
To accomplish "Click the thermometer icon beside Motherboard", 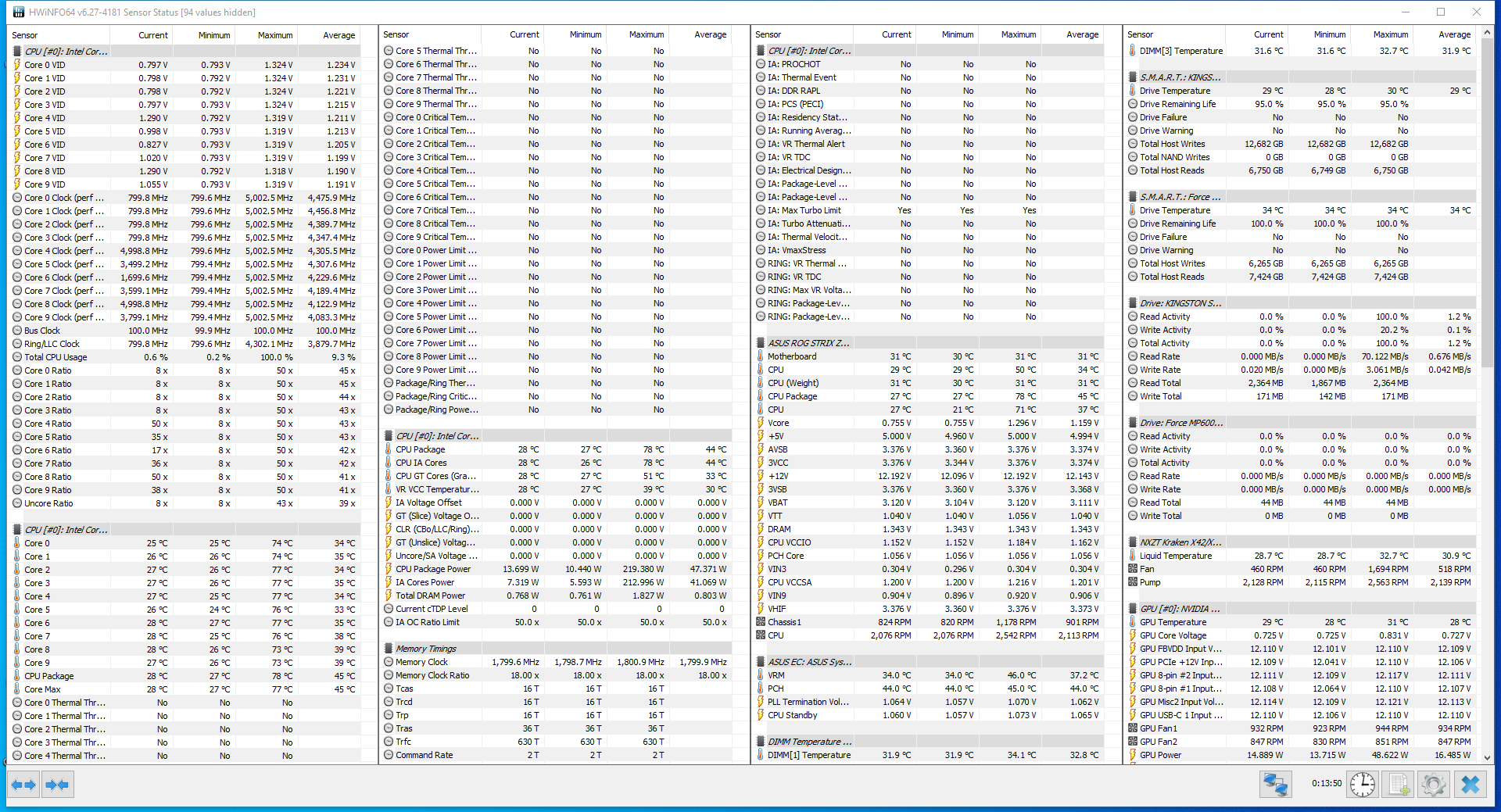I will (x=761, y=356).
